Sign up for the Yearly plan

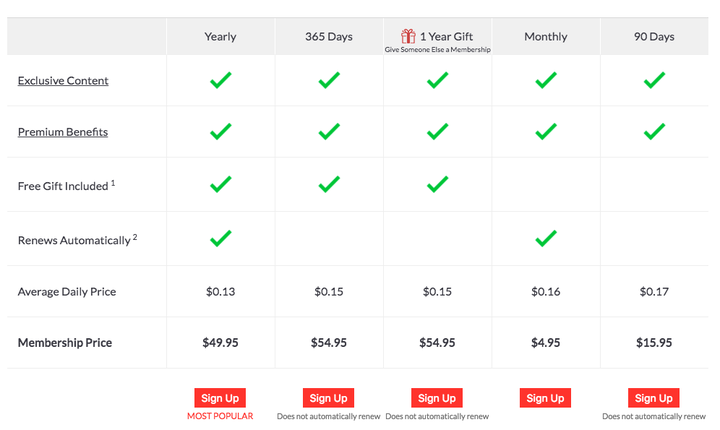pos(220,398)
